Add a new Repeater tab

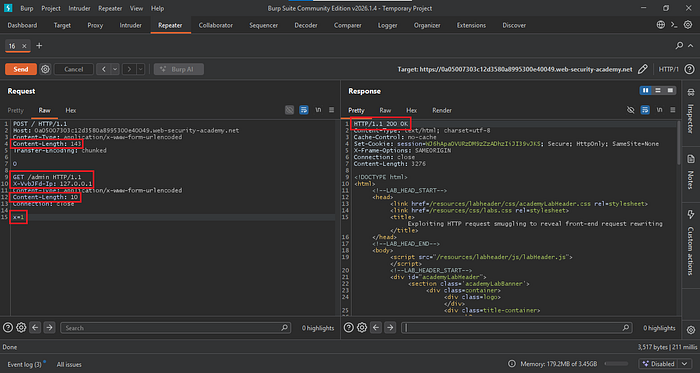pyautogui.click(x=39, y=46)
